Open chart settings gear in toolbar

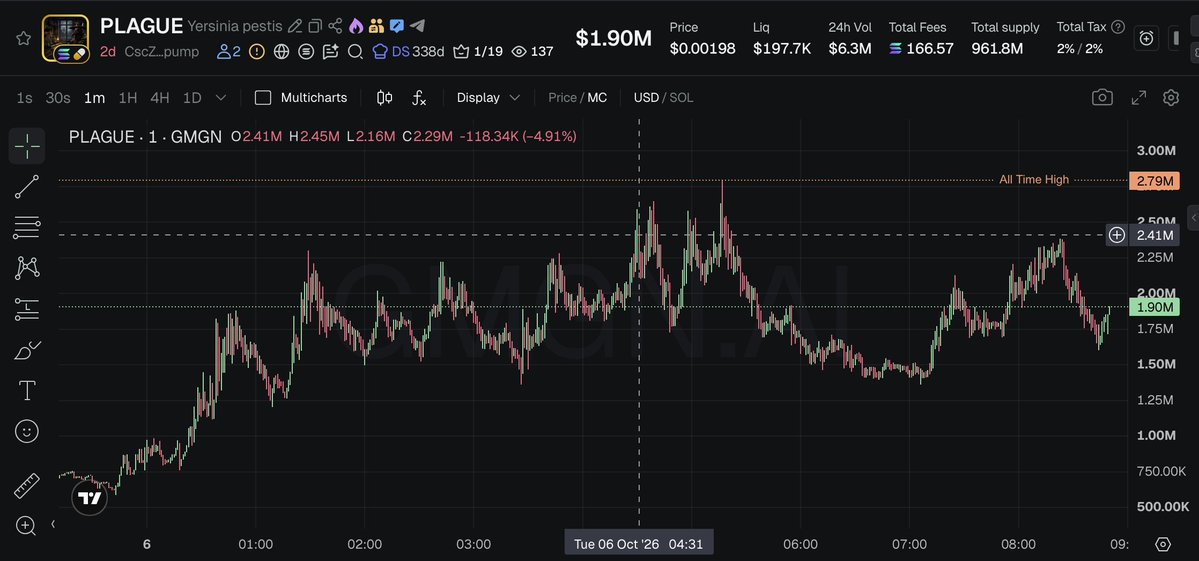pyautogui.click(x=1171, y=97)
